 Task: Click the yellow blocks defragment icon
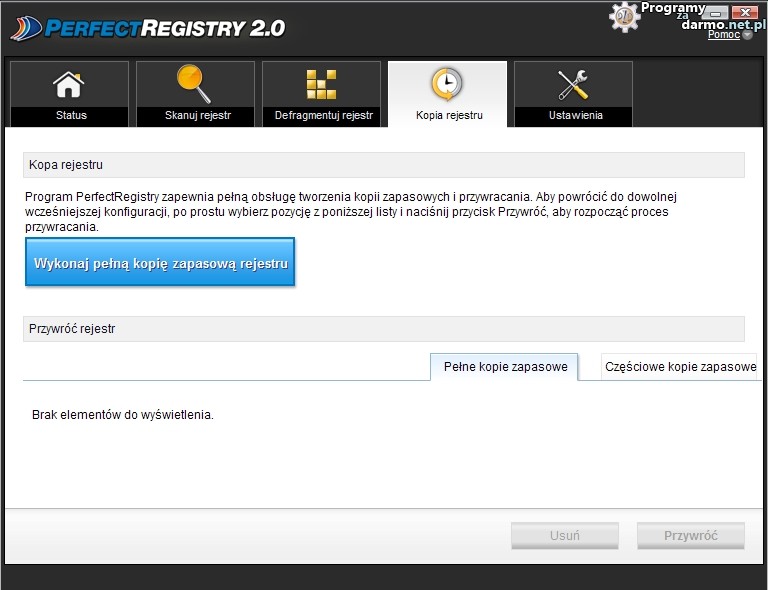click(x=322, y=85)
